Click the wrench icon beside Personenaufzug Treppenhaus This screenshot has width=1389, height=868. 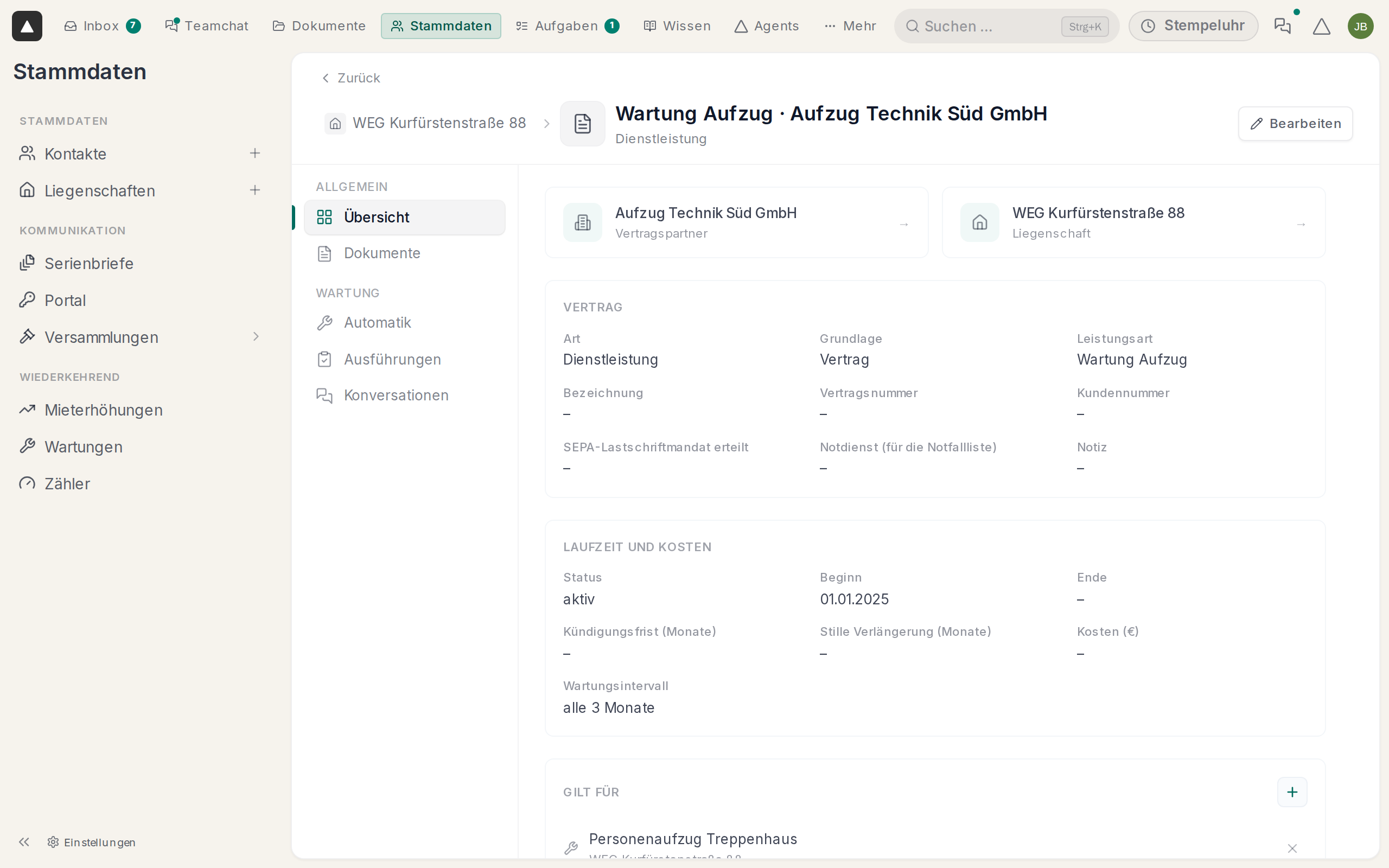(571, 848)
